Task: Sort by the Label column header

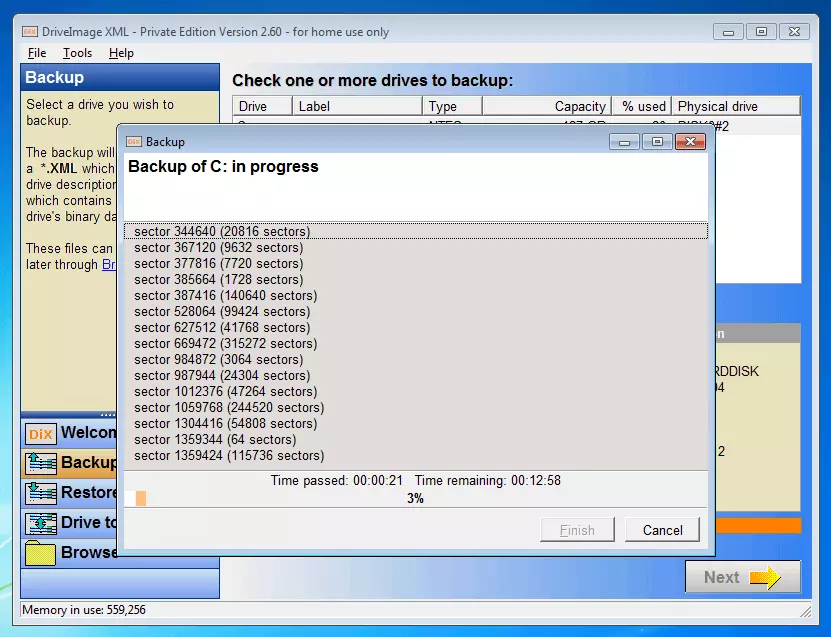Action: click(x=357, y=106)
